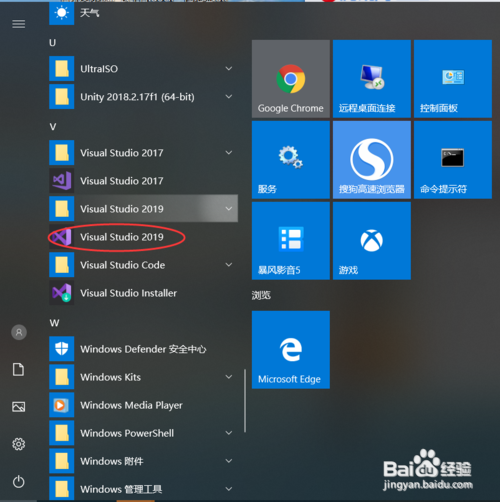500x502 pixels.
Task: Expand the UltraISO folder chevron
Action: pyautogui.click(x=229, y=69)
